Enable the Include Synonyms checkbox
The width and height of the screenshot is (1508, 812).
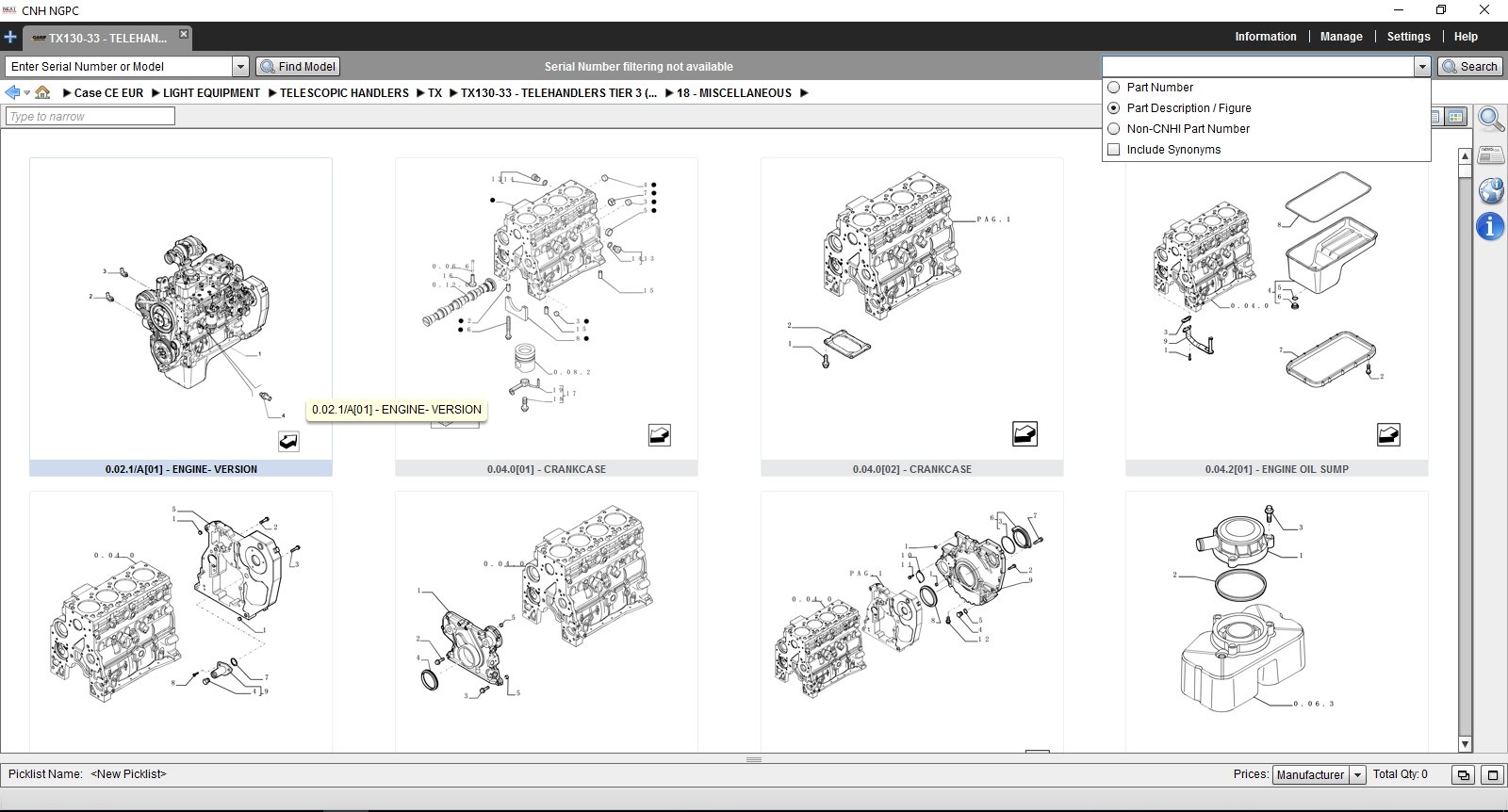1114,149
